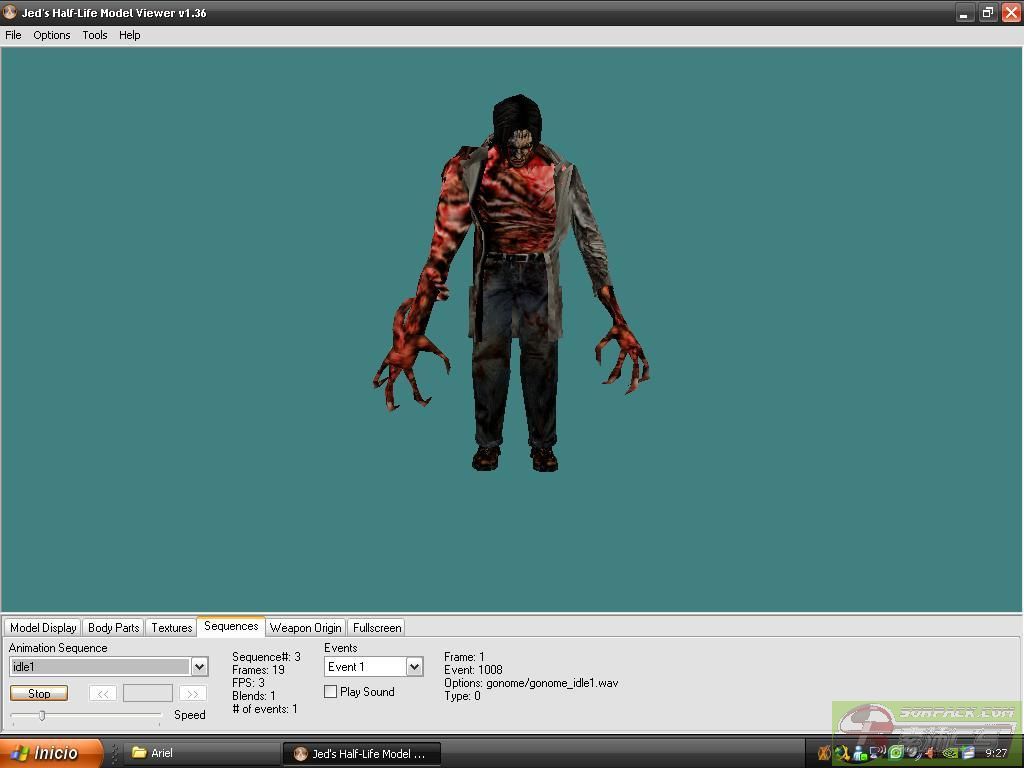The image size is (1024, 768).
Task: Step back one frame with << button
Action: coord(103,694)
